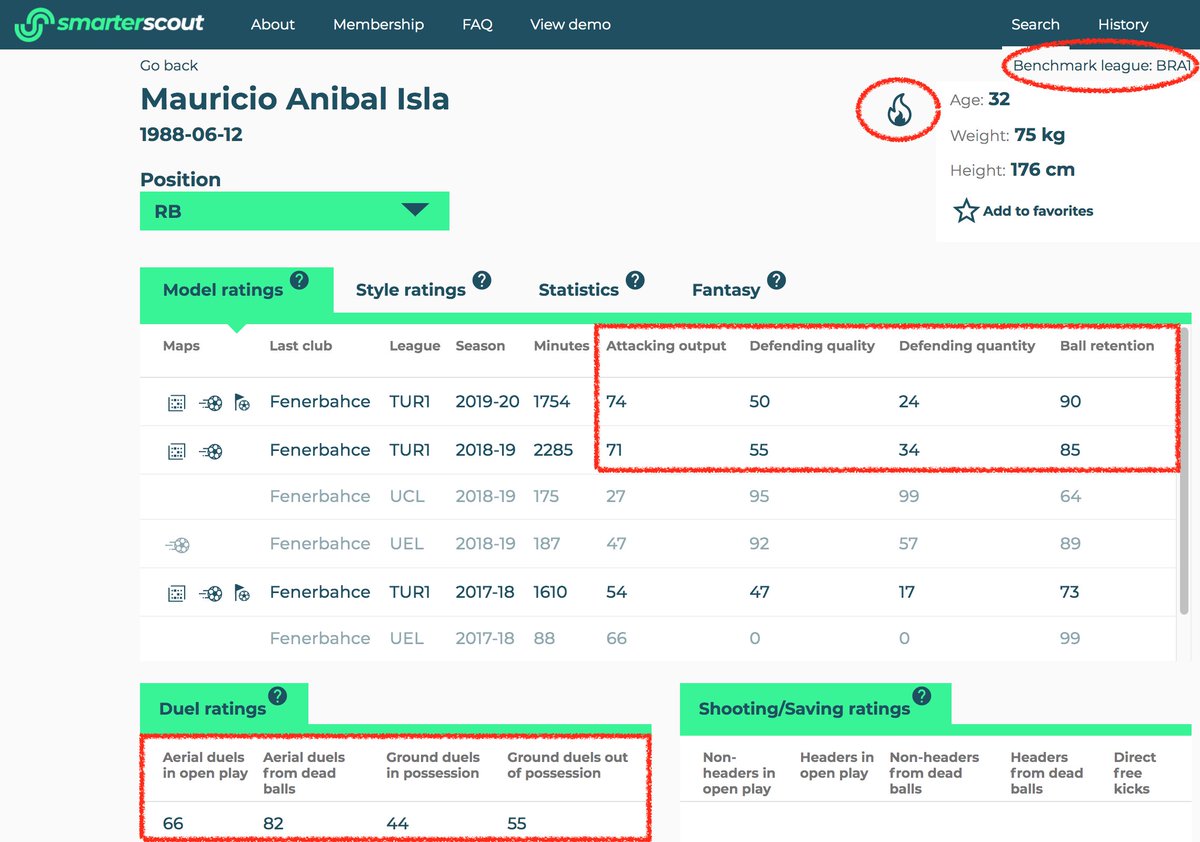
Task: Open the help icon next to Duel ratings
Action: pos(278,696)
